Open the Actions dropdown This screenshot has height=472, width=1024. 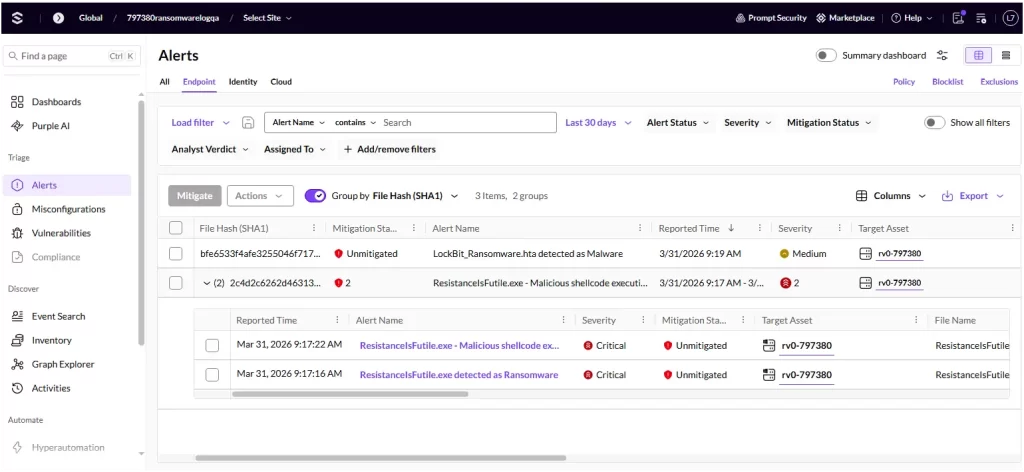[x=260, y=196]
